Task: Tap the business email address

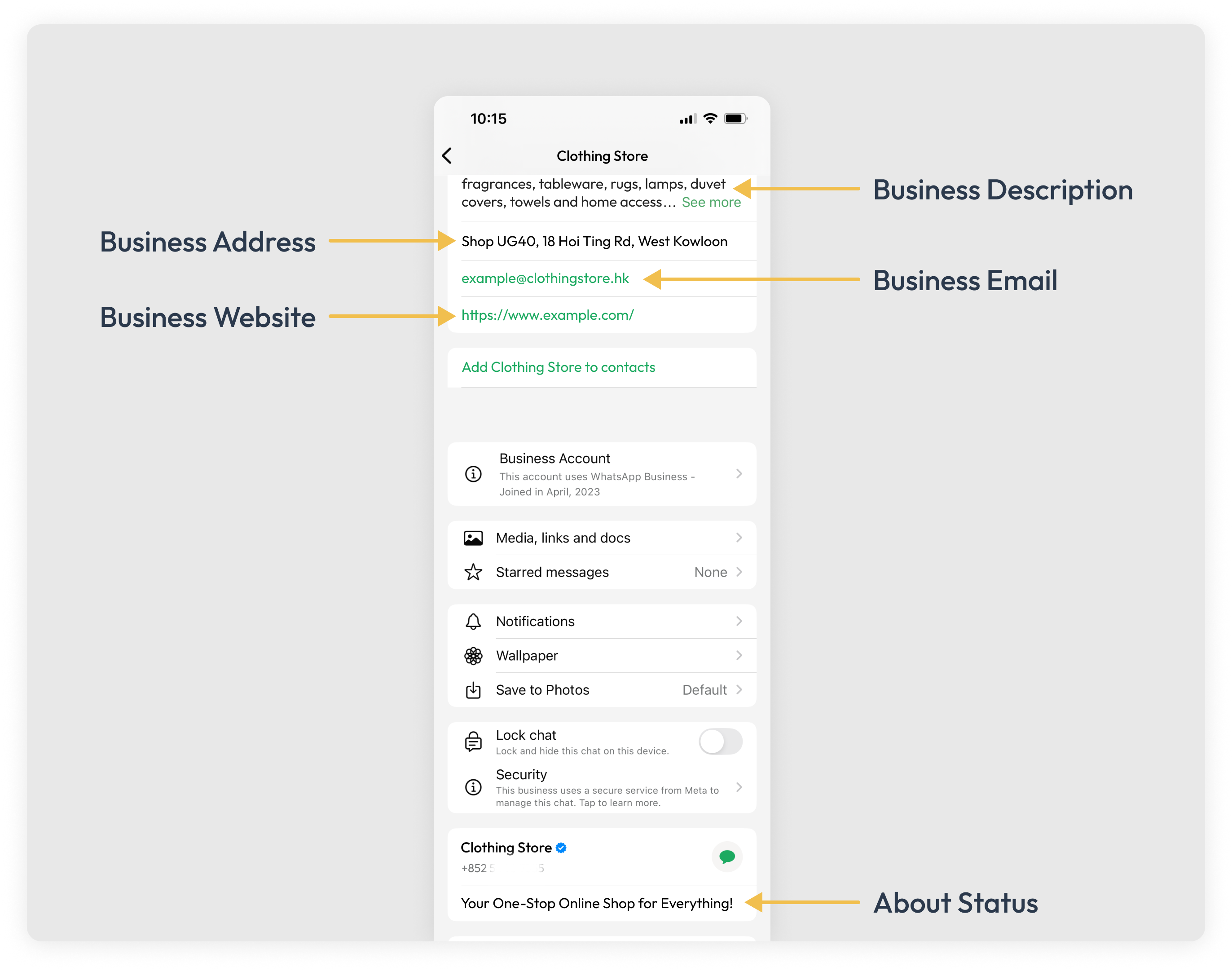Action: 545,278
